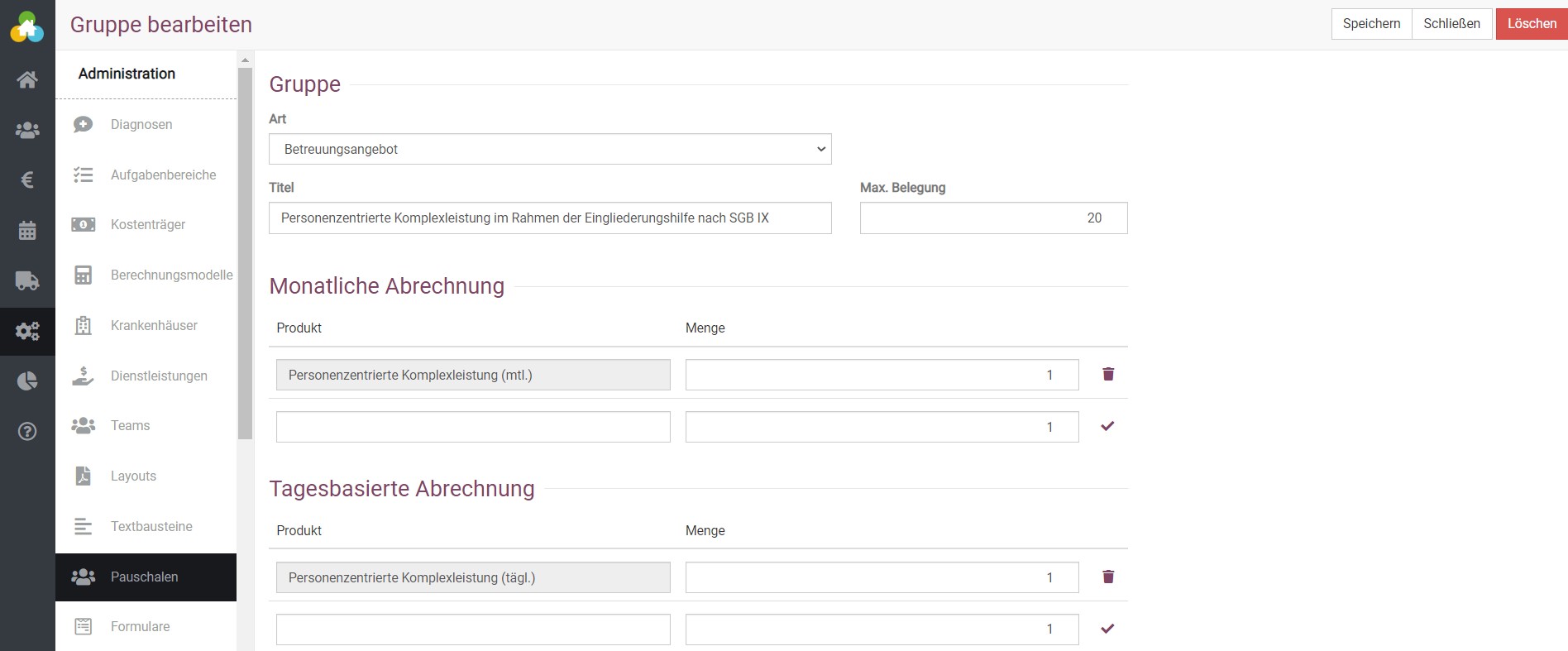Go to Textbausteine in the Administration menu

click(x=151, y=526)
